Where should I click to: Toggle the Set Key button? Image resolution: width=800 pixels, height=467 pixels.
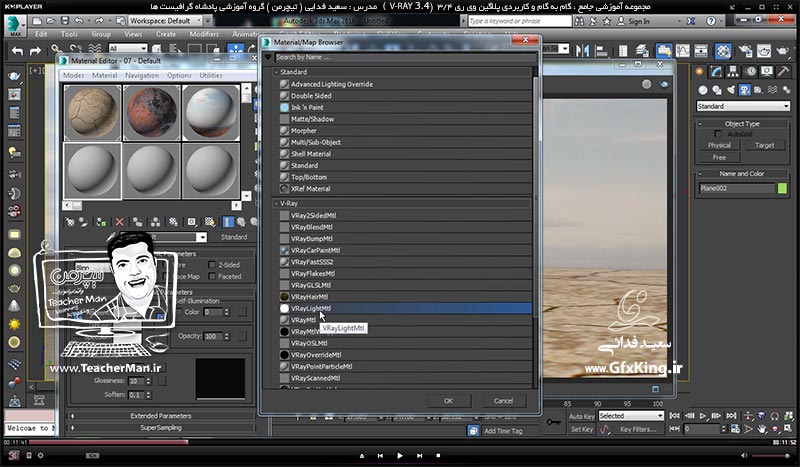tap(582, 429)
